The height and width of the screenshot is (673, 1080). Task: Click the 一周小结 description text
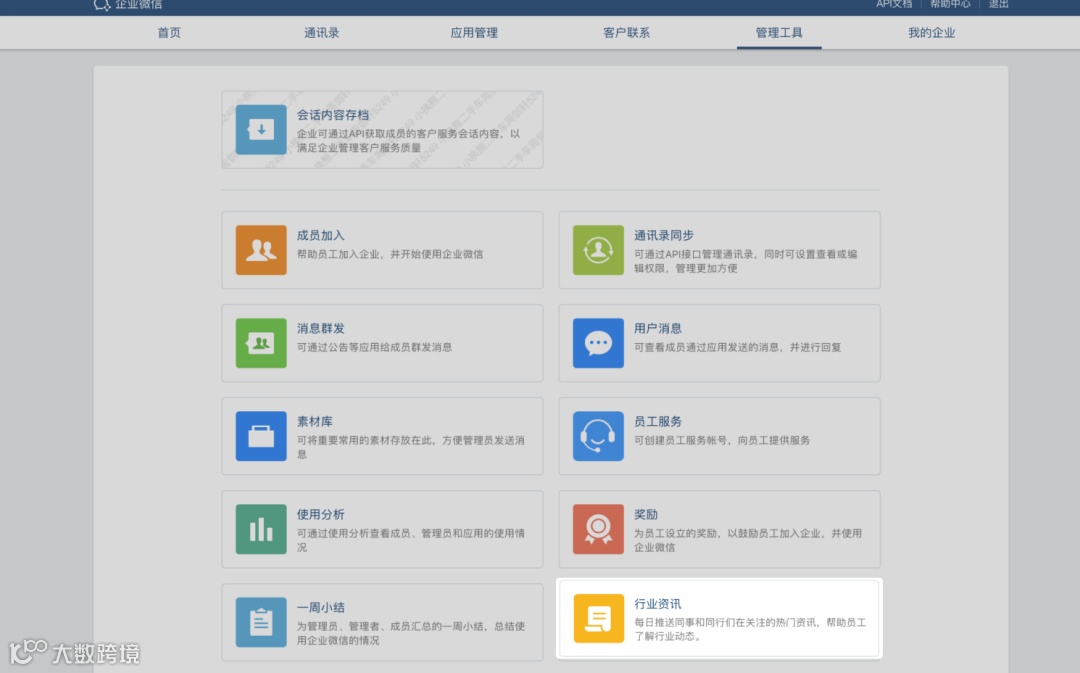point(411,633)
